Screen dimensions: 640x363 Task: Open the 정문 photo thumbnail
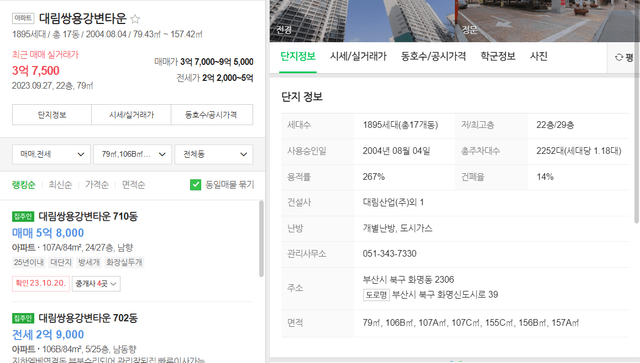(x=547, y=21)
